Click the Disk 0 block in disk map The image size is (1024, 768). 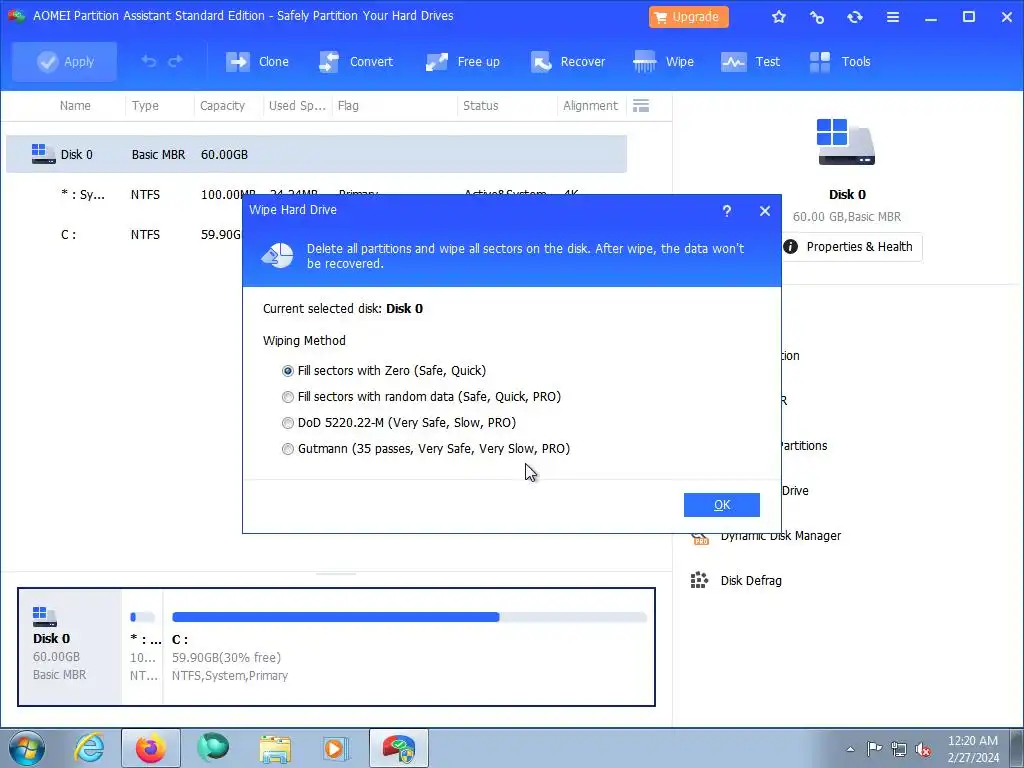[70, 647]
